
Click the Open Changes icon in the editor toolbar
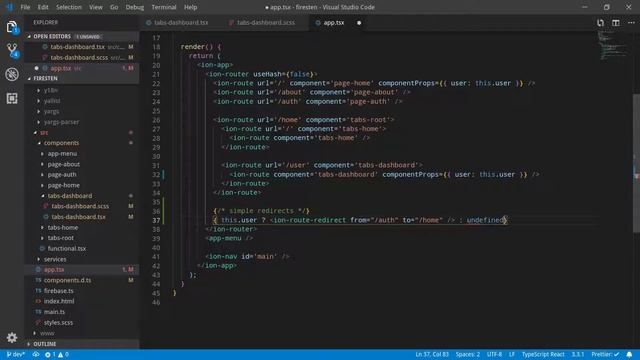pyautogui.click(x=600, y=23)
